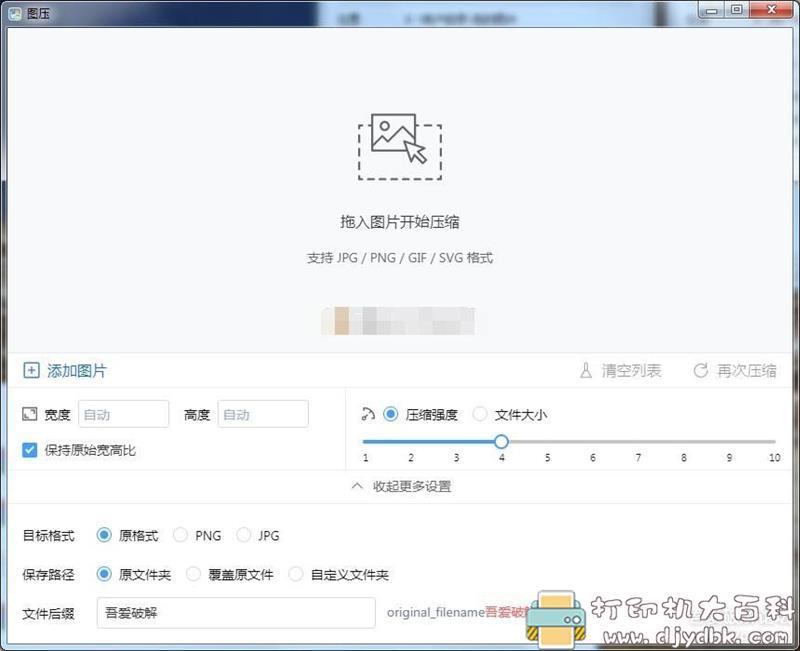This screenshot has height=651, width=800.
Task: Select the 原格式 target format radio
Action: pos(104,535)
